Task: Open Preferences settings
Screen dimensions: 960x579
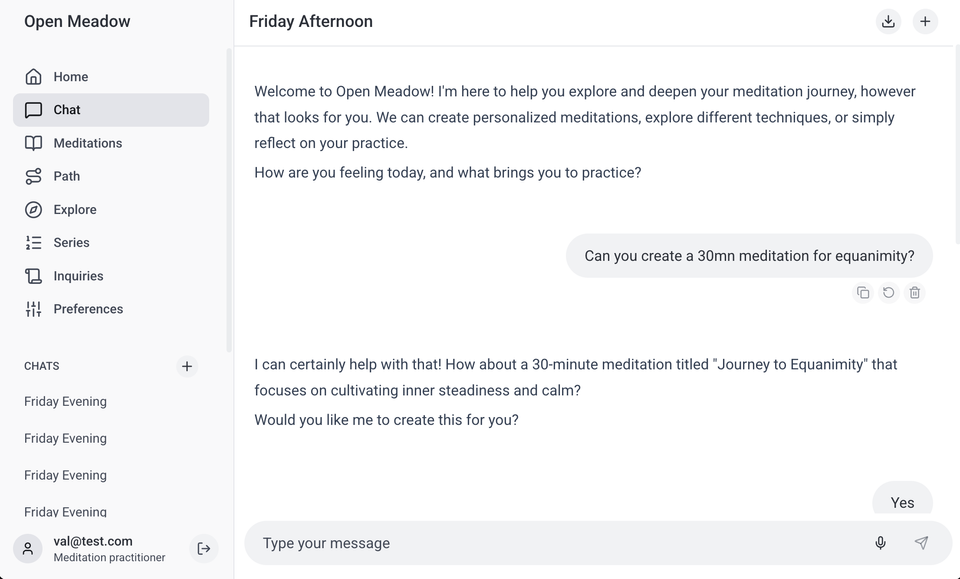Action: pos(88,309)
